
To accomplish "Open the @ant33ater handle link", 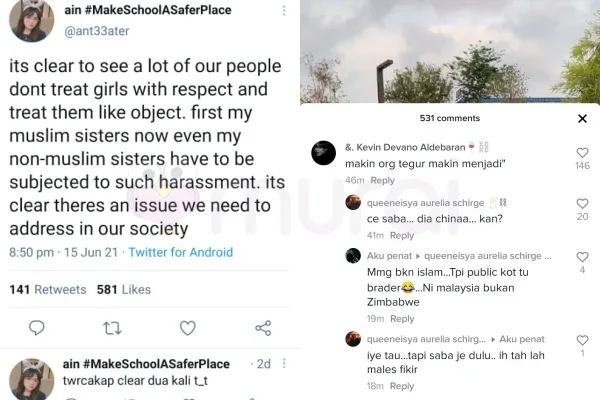I will point(99,30).
